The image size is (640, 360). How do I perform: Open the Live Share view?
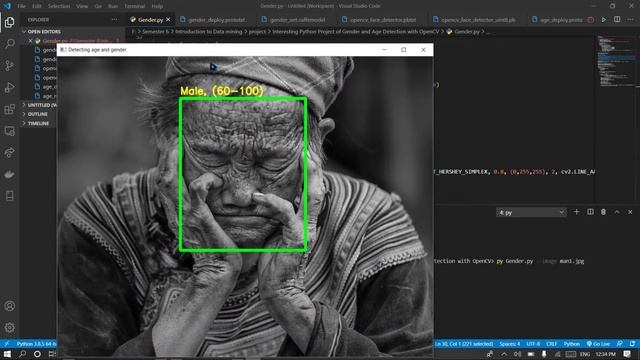[9, 153]
